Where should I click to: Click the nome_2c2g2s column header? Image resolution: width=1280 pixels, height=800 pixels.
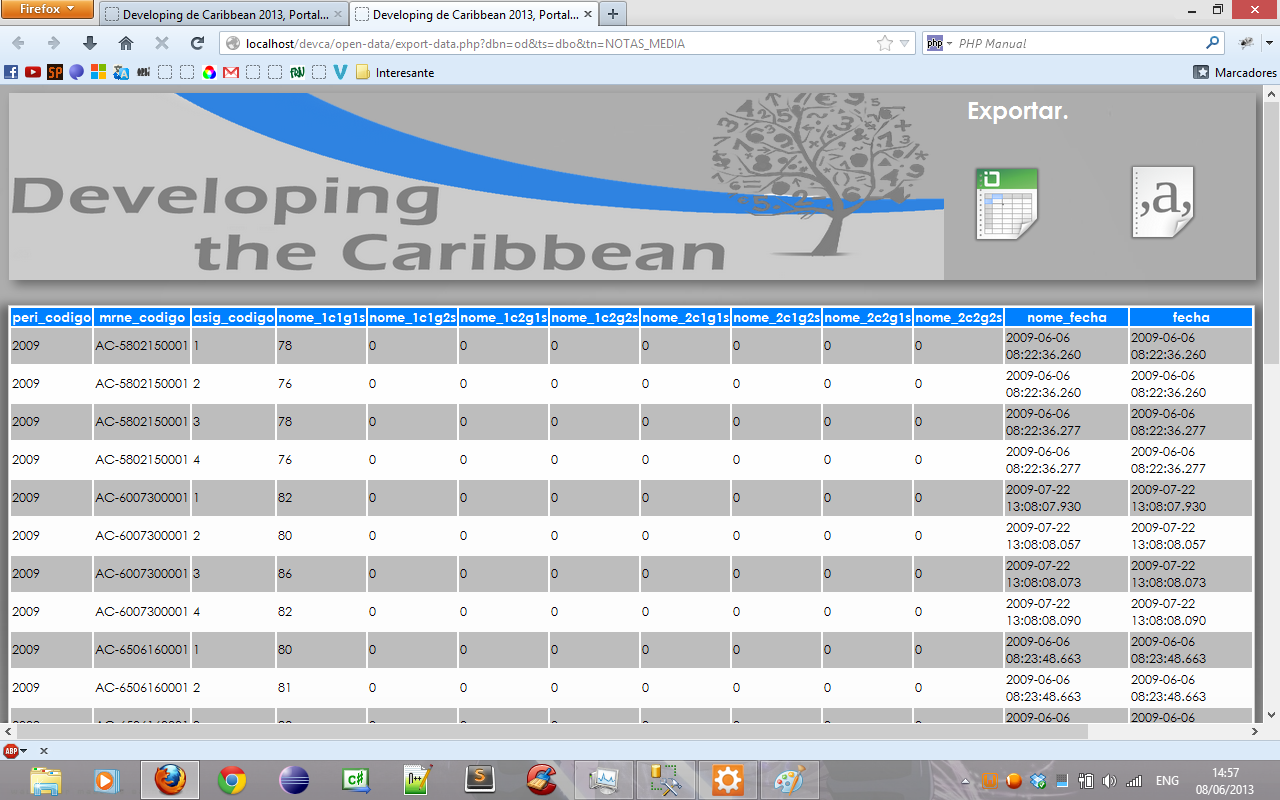click(x=958, y=317)
